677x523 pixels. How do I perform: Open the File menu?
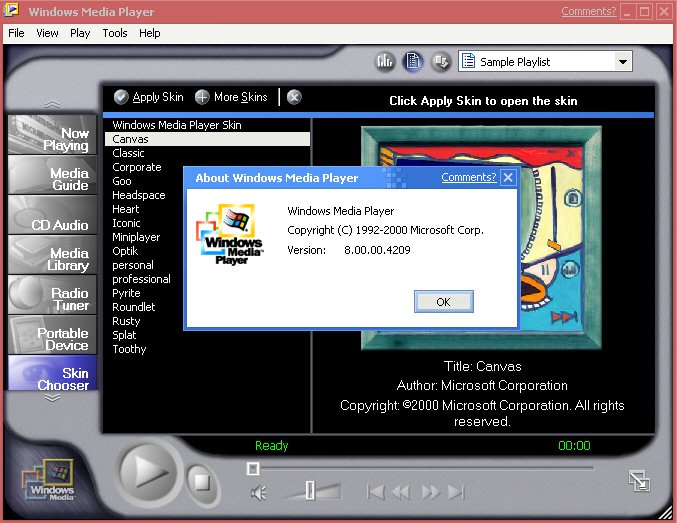16,33
